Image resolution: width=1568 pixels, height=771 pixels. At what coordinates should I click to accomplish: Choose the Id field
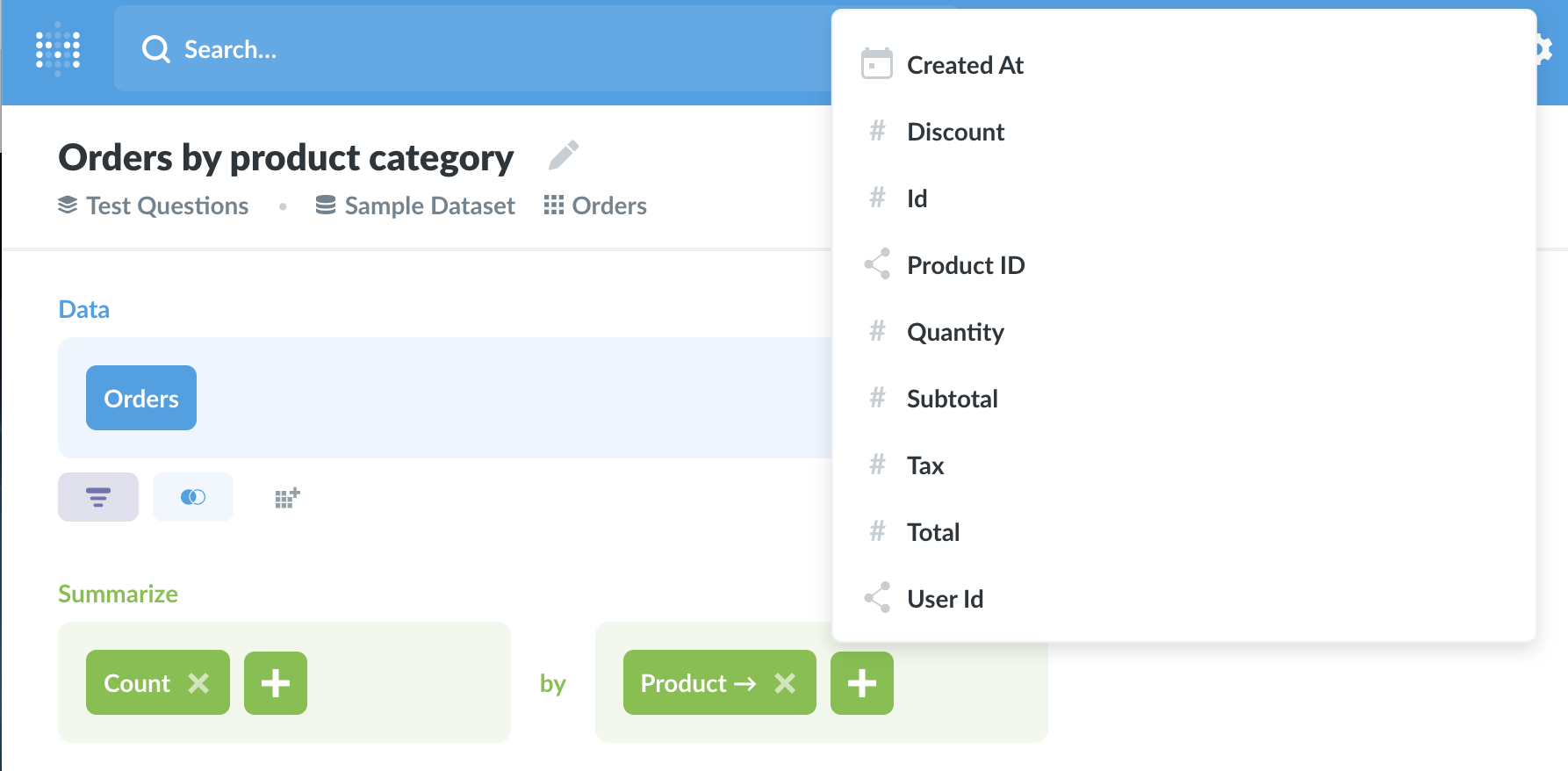click(x=1183, y=198)
